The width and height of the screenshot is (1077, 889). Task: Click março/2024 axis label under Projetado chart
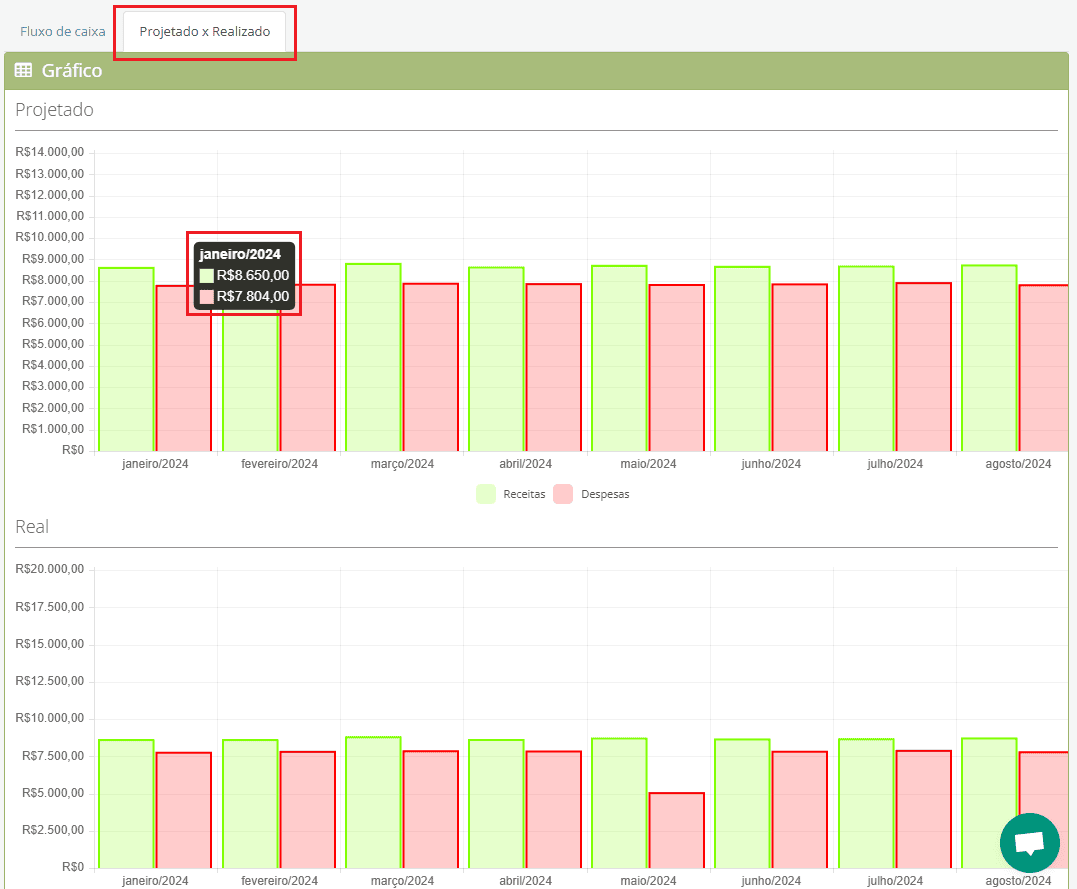[403, 464]
